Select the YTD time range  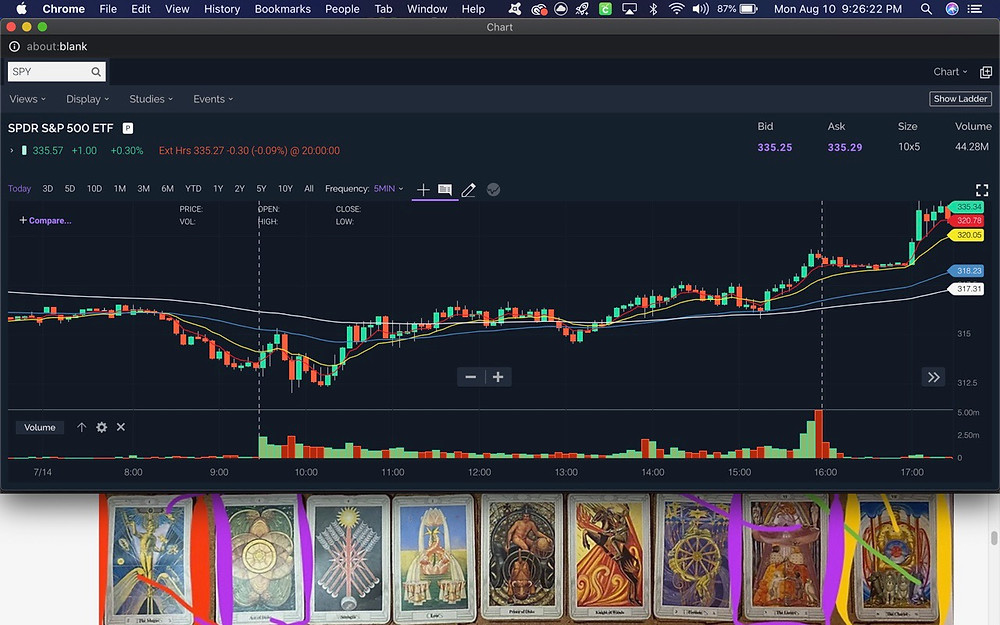[193, 189]
